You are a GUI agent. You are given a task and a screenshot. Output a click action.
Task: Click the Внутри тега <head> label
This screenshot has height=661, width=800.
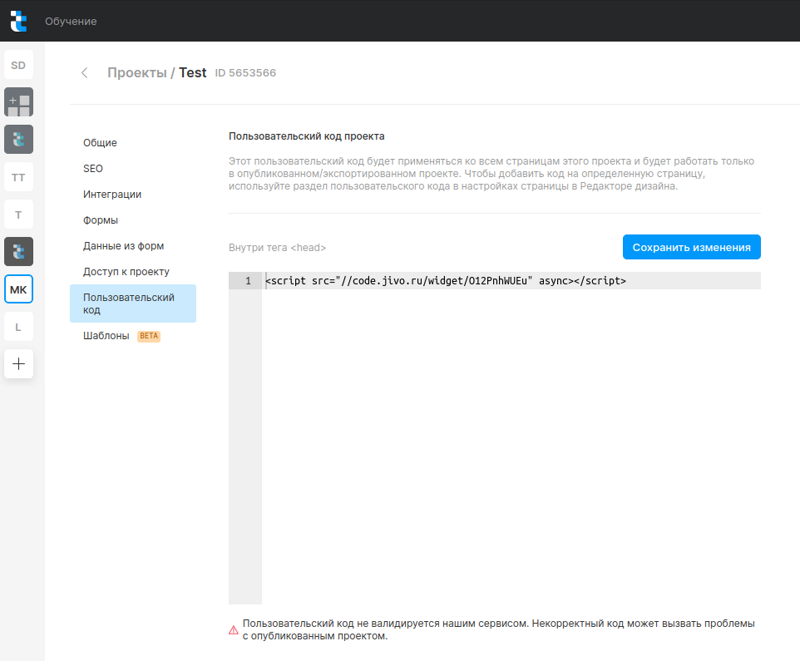tap(277, 247)
